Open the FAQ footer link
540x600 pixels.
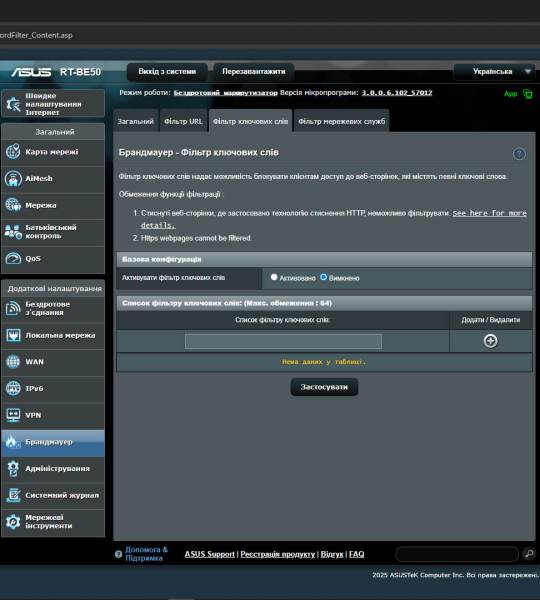click(357, 554)
